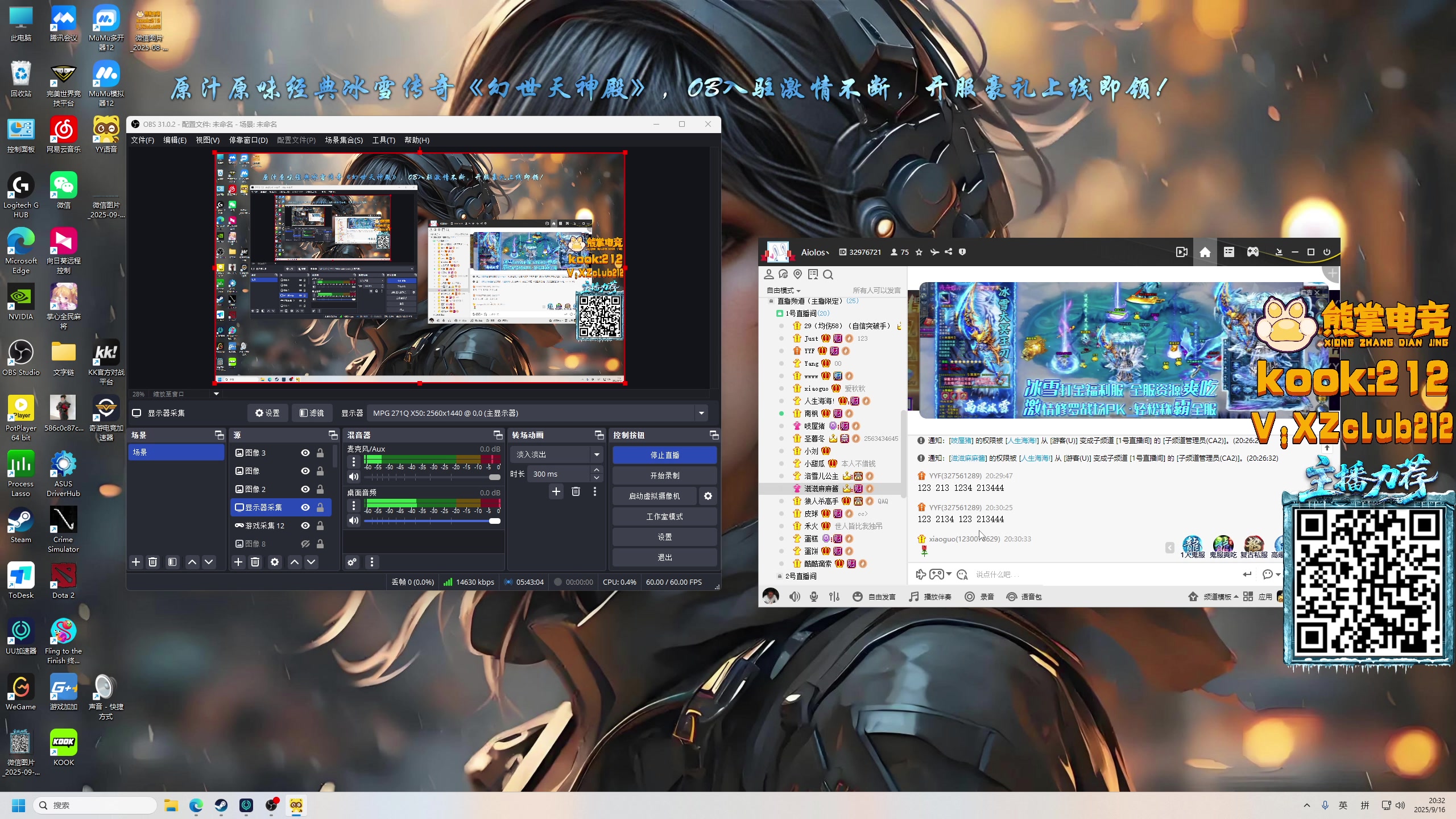
Task: Open 工作室模式 button
Action: pyautogui.click(x=664, y=516)
